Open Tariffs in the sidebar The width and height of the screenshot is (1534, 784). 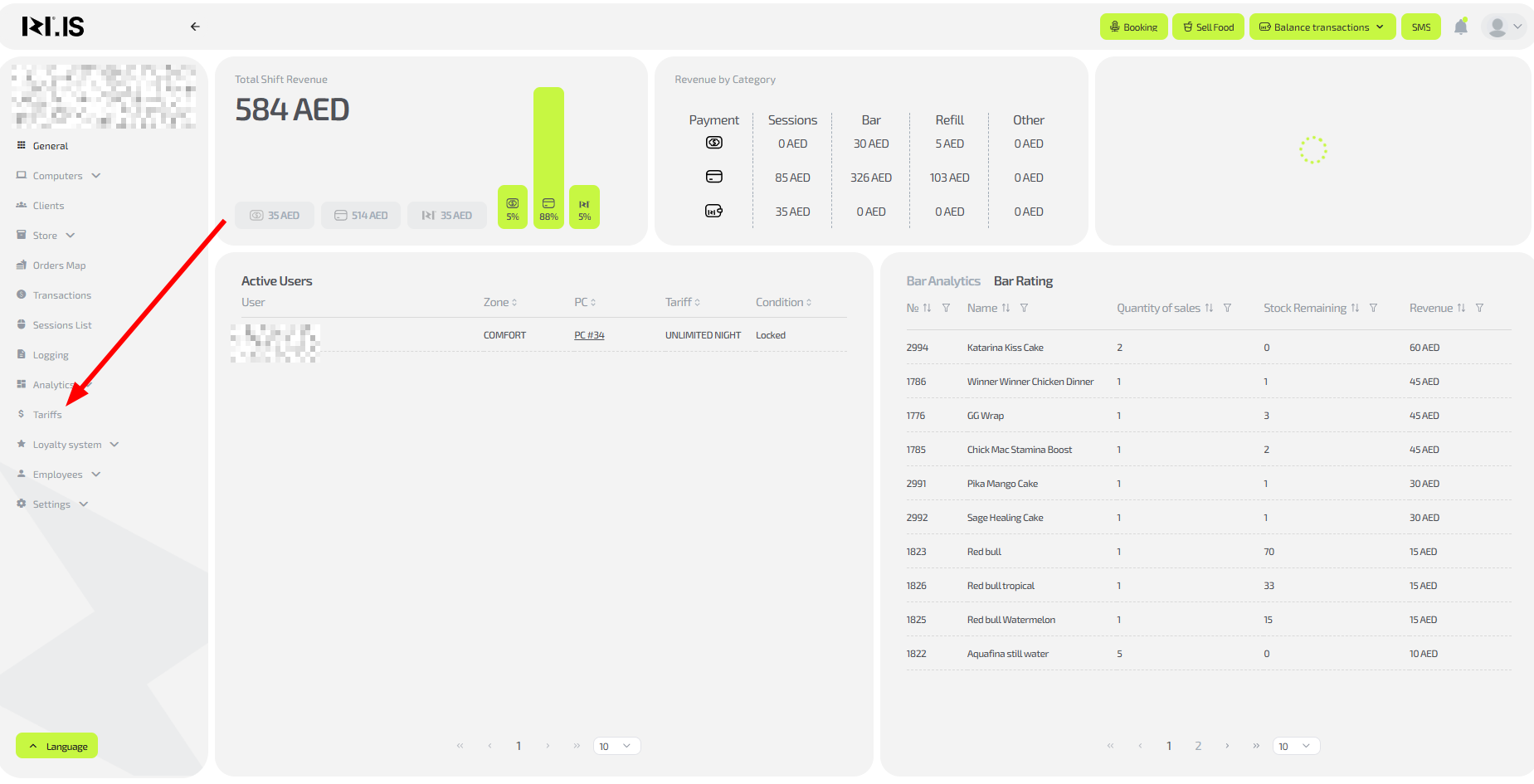47,415
